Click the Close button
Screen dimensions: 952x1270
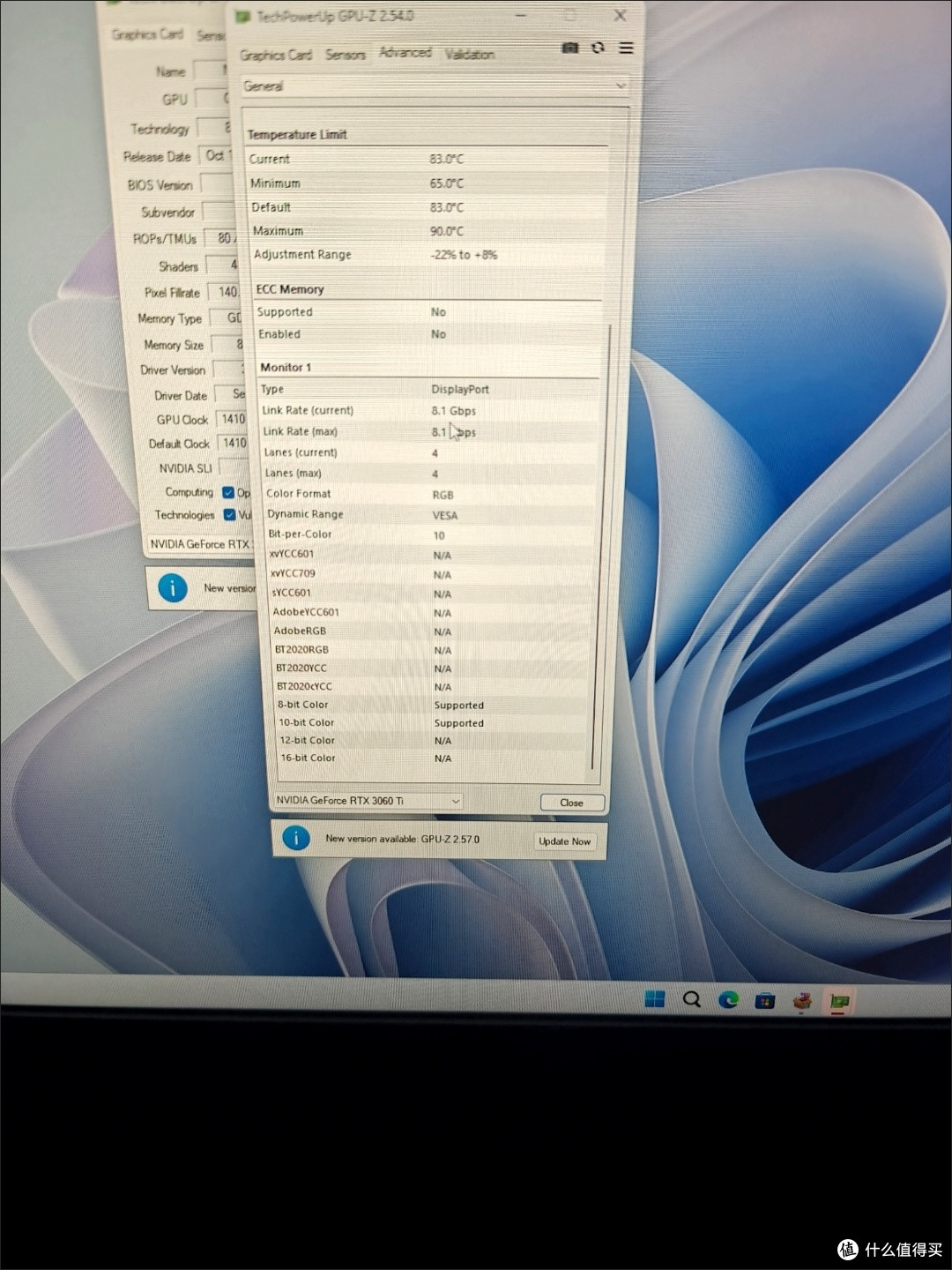pos(572,803)
